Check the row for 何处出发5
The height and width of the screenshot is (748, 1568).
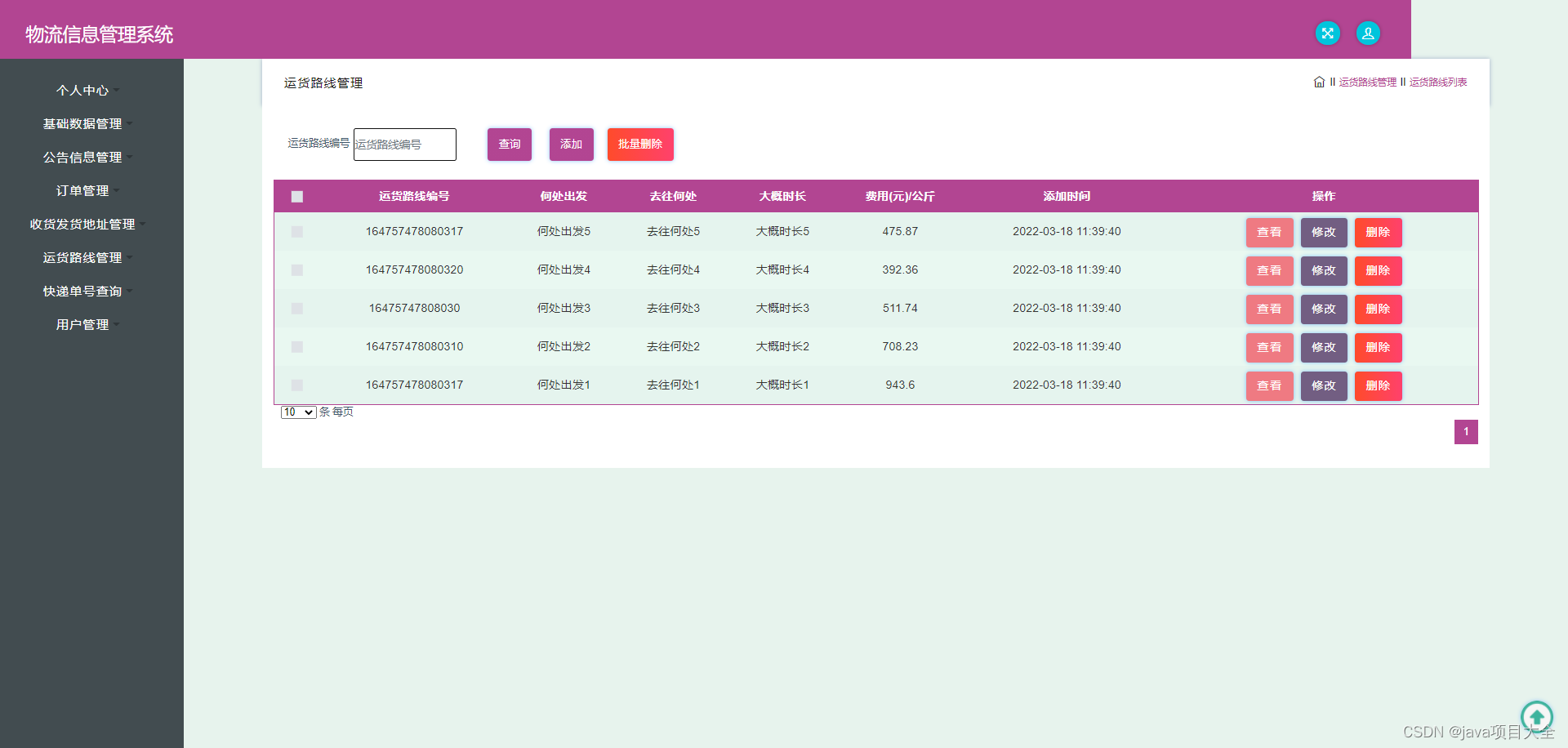(x=297, y=232)
